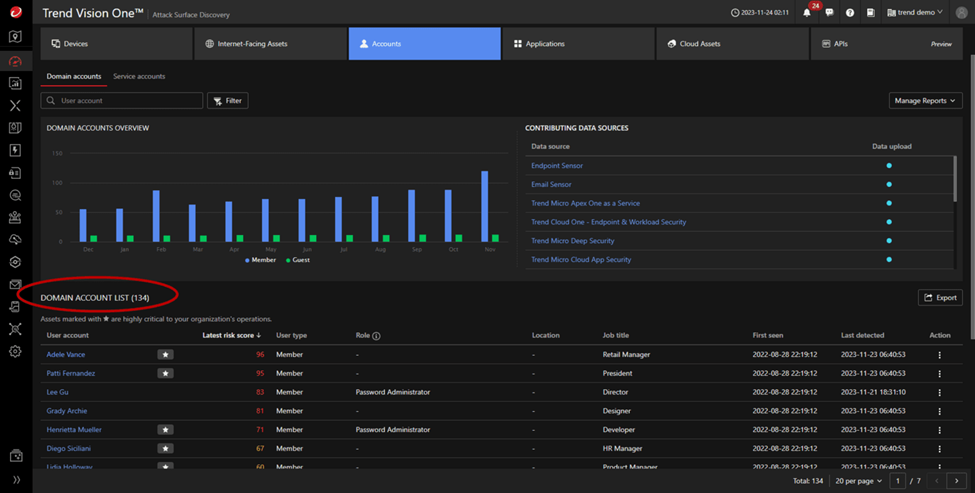Open the Patti Fernandez account link
Screen dimensions: 975x493
[x=71, y=373]
